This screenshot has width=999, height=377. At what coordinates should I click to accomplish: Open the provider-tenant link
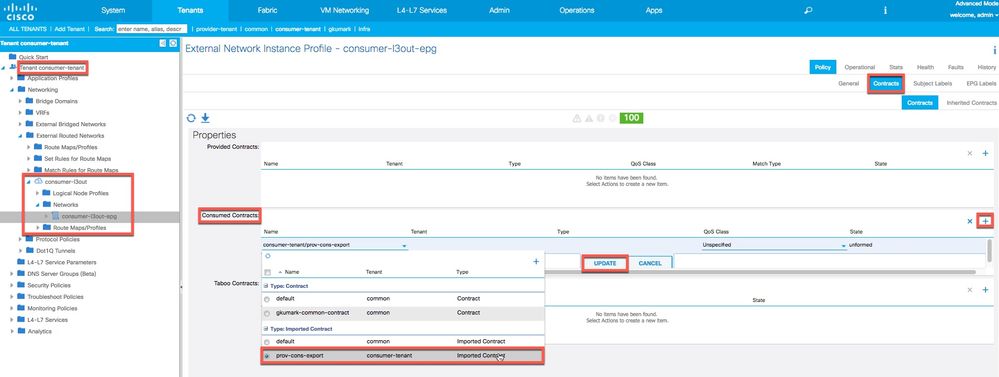tap(218, 29)
